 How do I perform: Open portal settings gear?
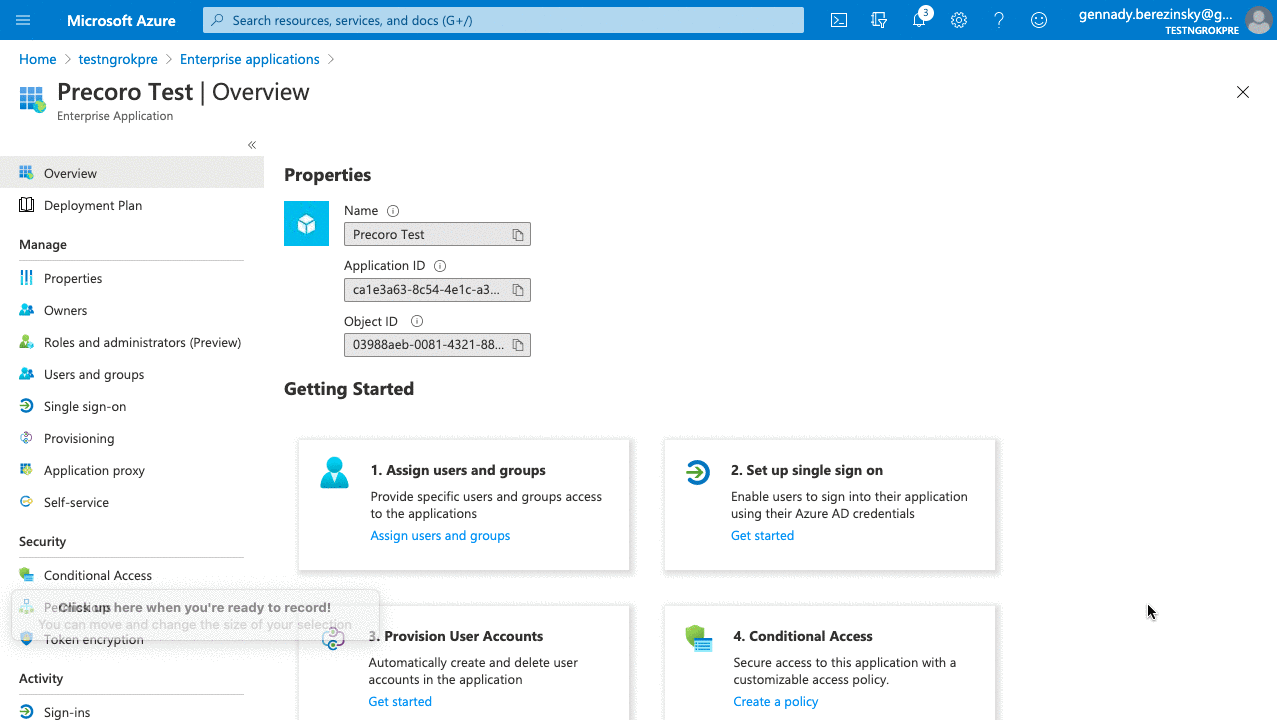click(959, 20)
